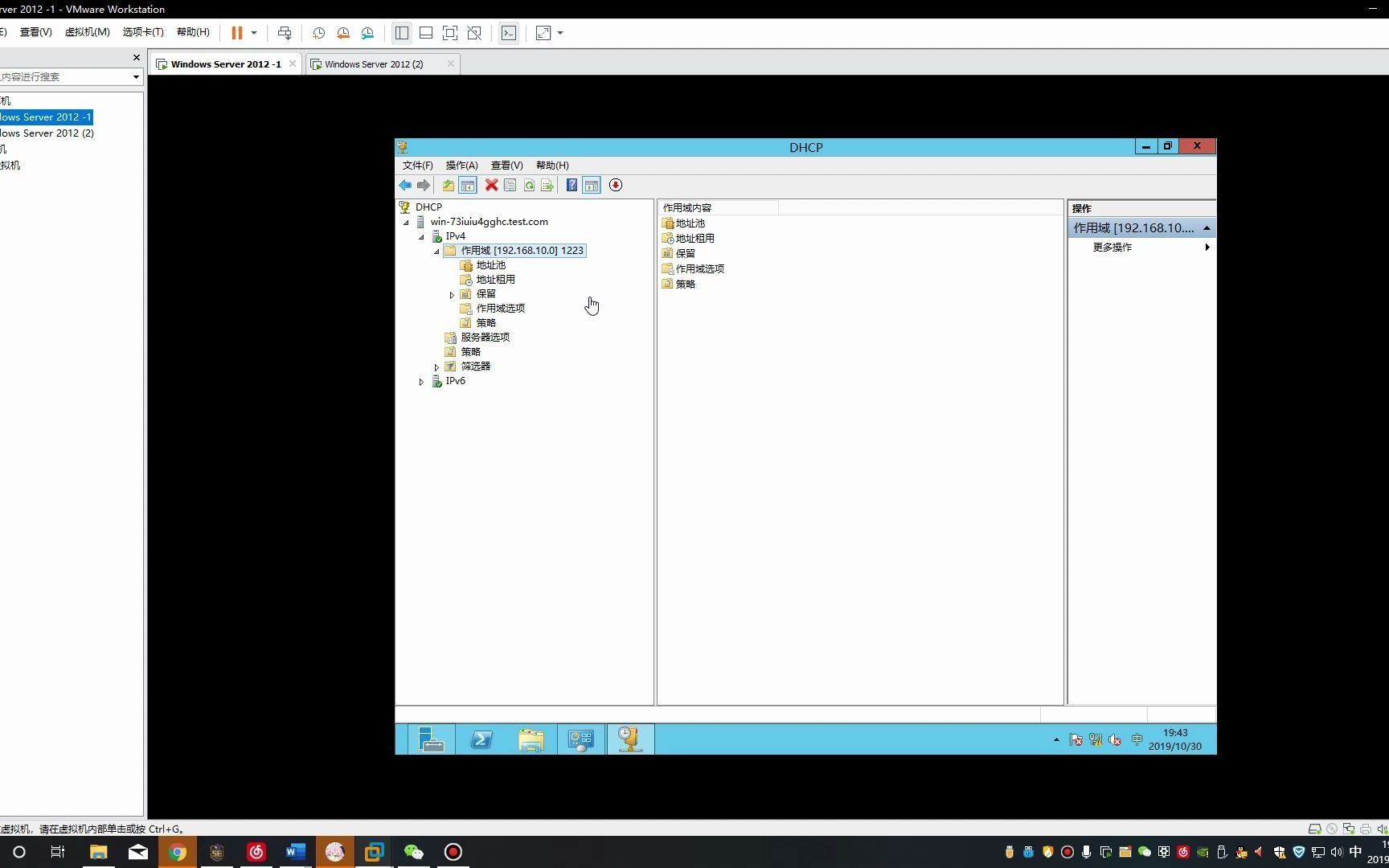Revert to snapshot icon in VMware
Image resolution: width=1389 pixels, height=868 pixels.
(343, 33)
